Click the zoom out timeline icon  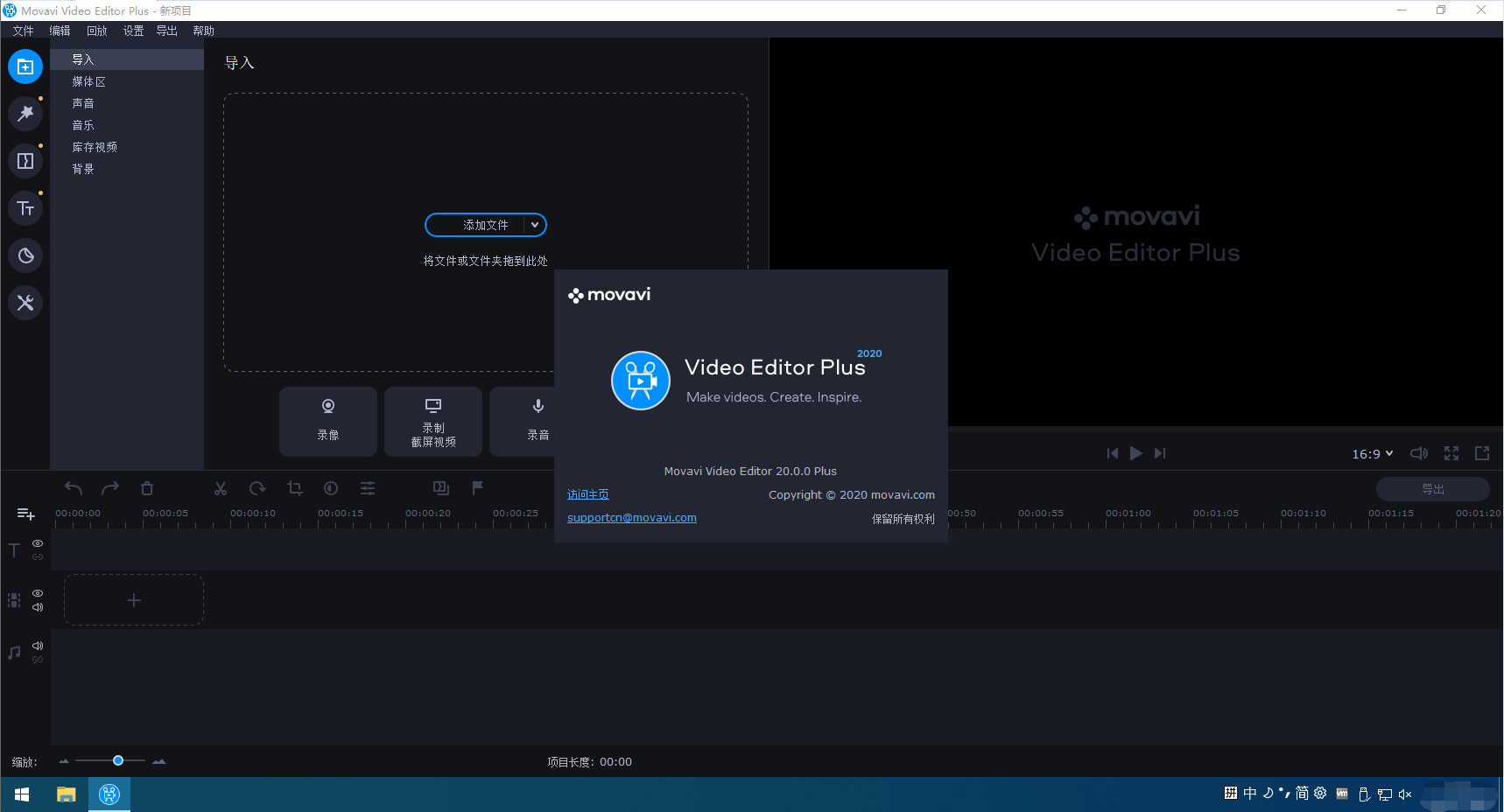pos(64,761)
